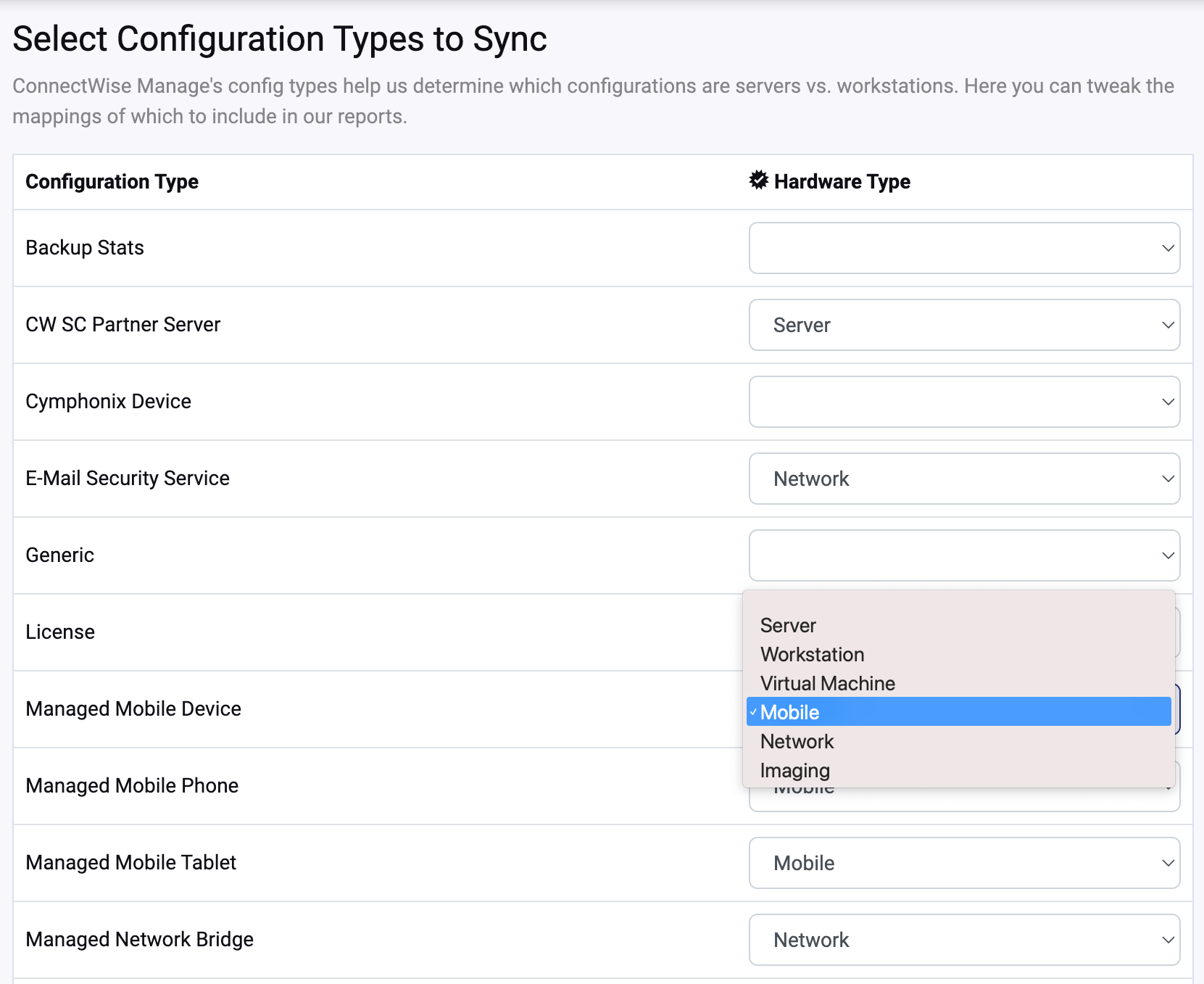This screenshot has height=984, width=1204.
Task: Open the Cymphonix Device hardware type dropdown
Action: (x=964, y=402)
